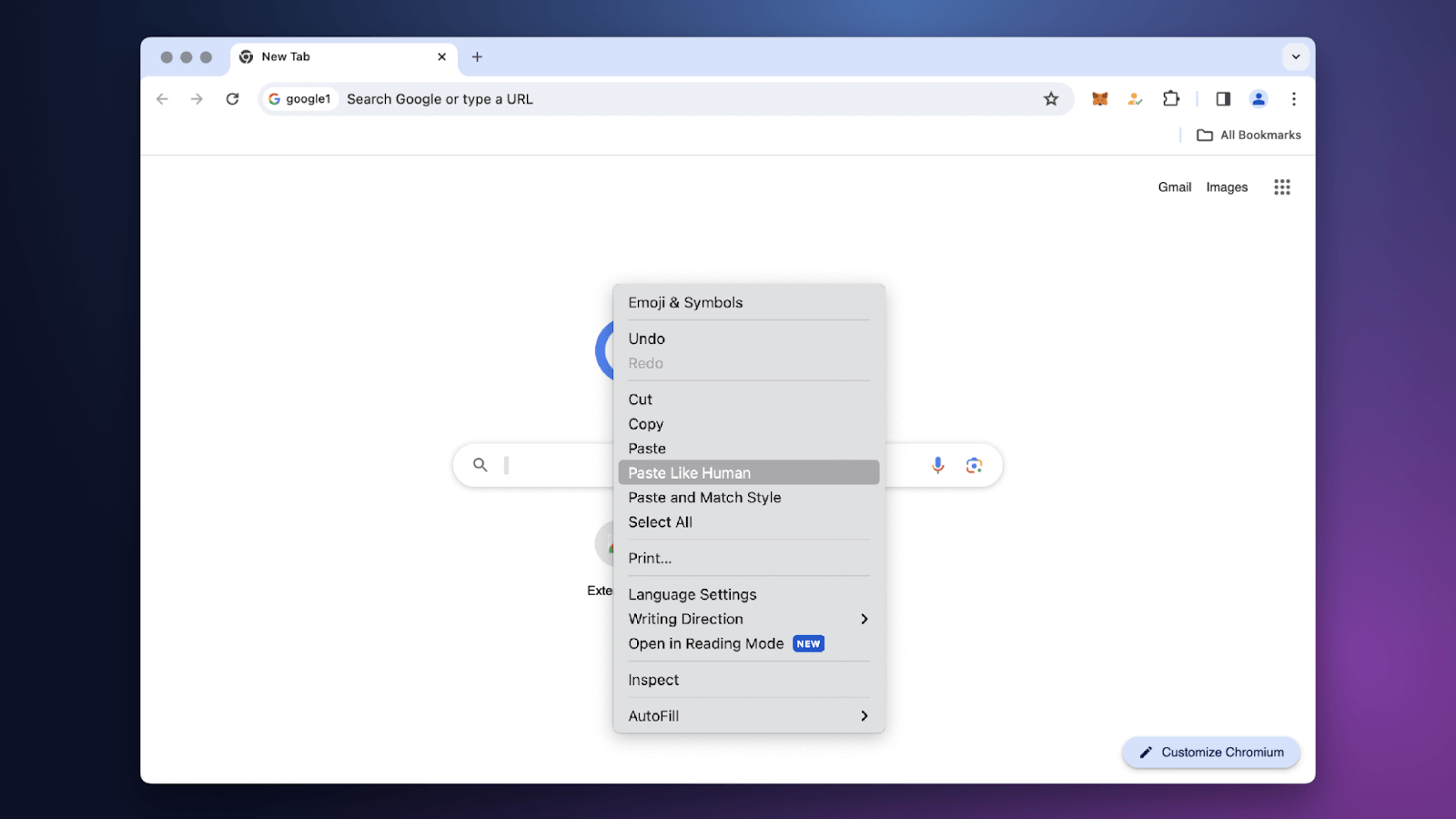This screenshot has width=1456, height=819.
Task: Reload the page
Action: (233, 99)
